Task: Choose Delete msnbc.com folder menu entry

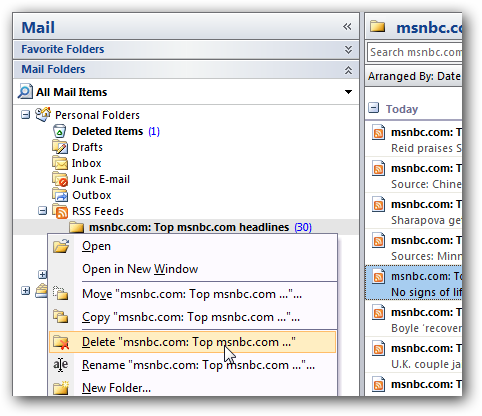Action: tap(192, 342)
